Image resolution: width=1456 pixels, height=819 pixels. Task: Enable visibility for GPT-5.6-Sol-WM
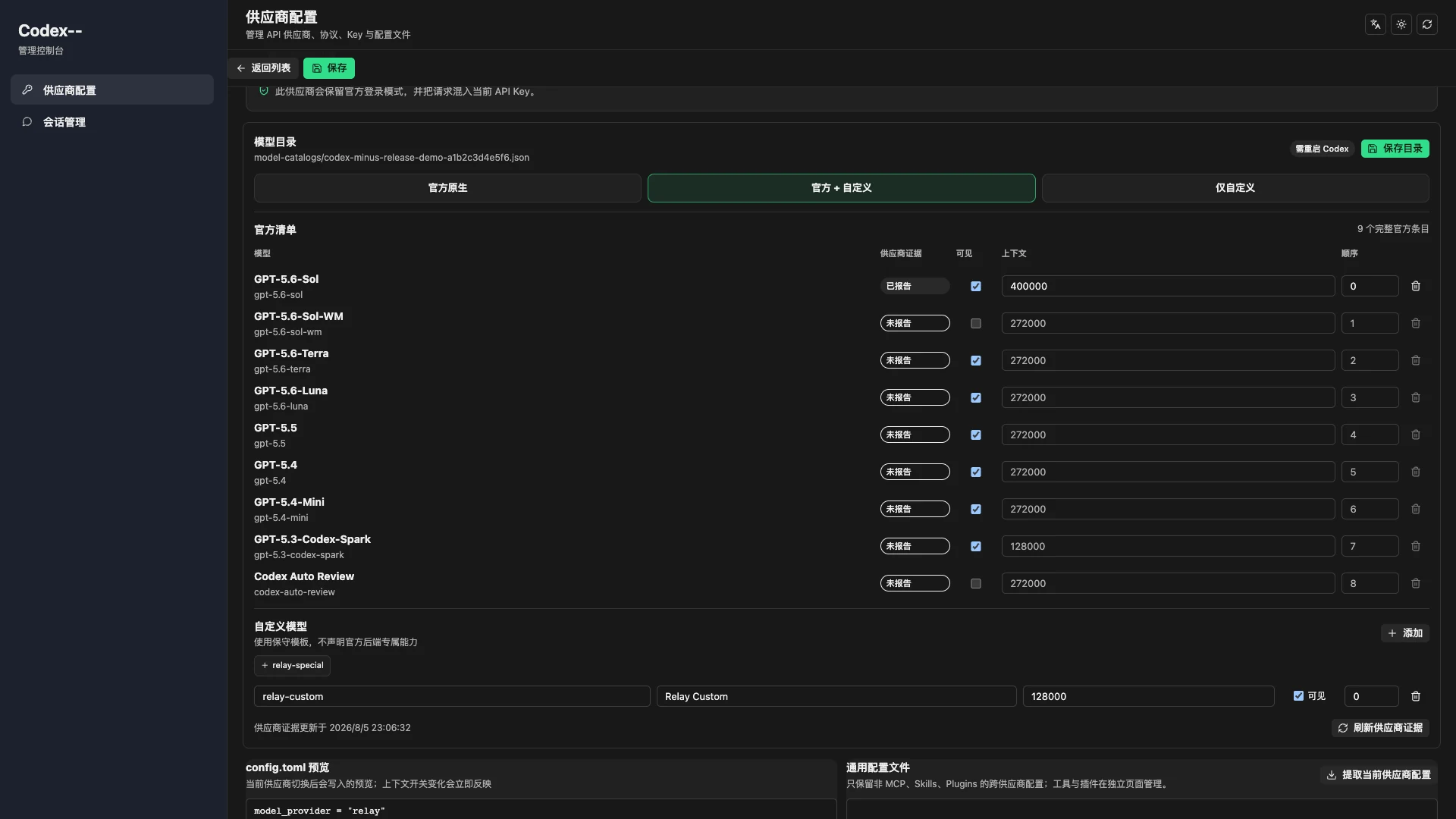pyautogui.click(x=976, y=323)
